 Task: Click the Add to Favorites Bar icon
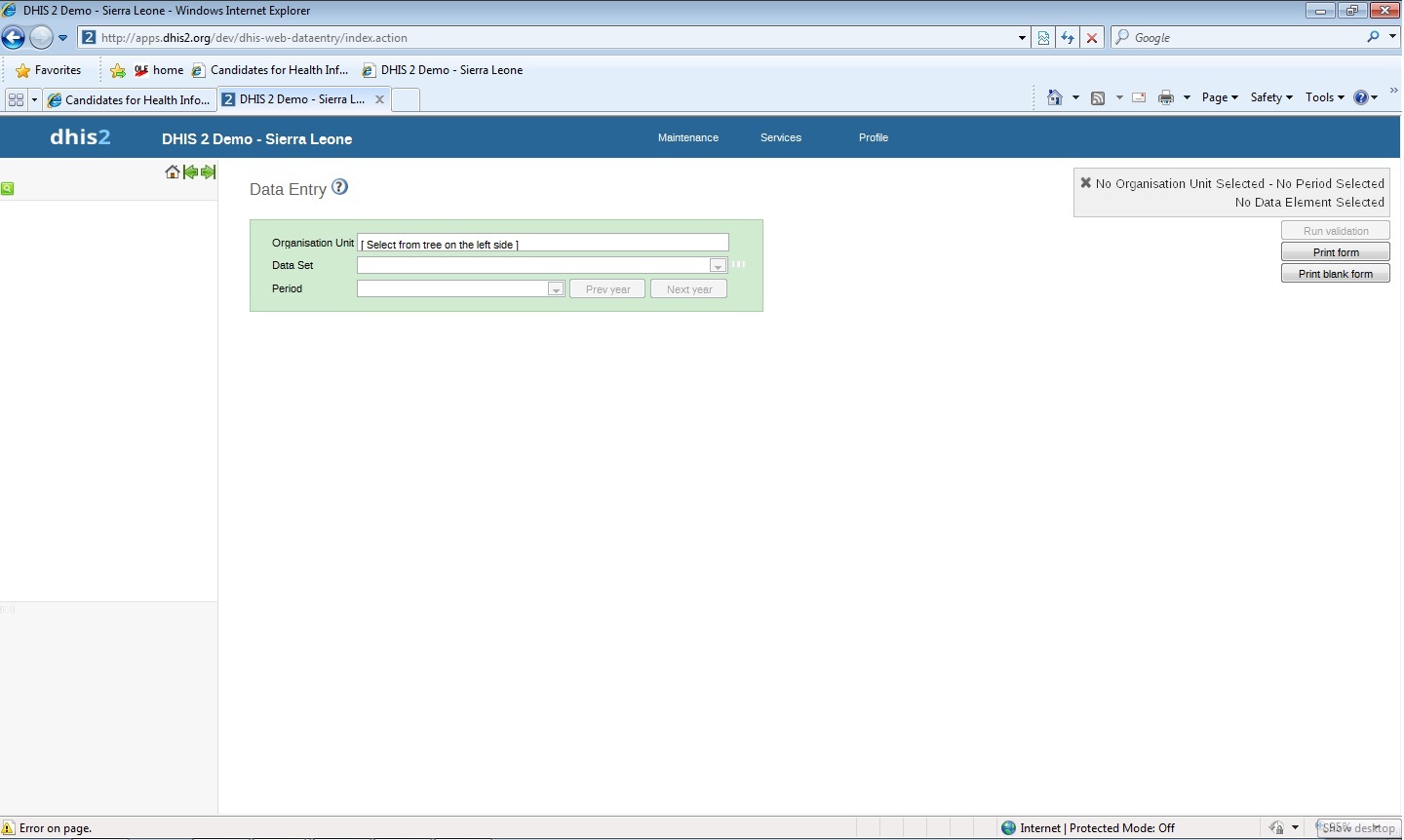click(118, 70)
